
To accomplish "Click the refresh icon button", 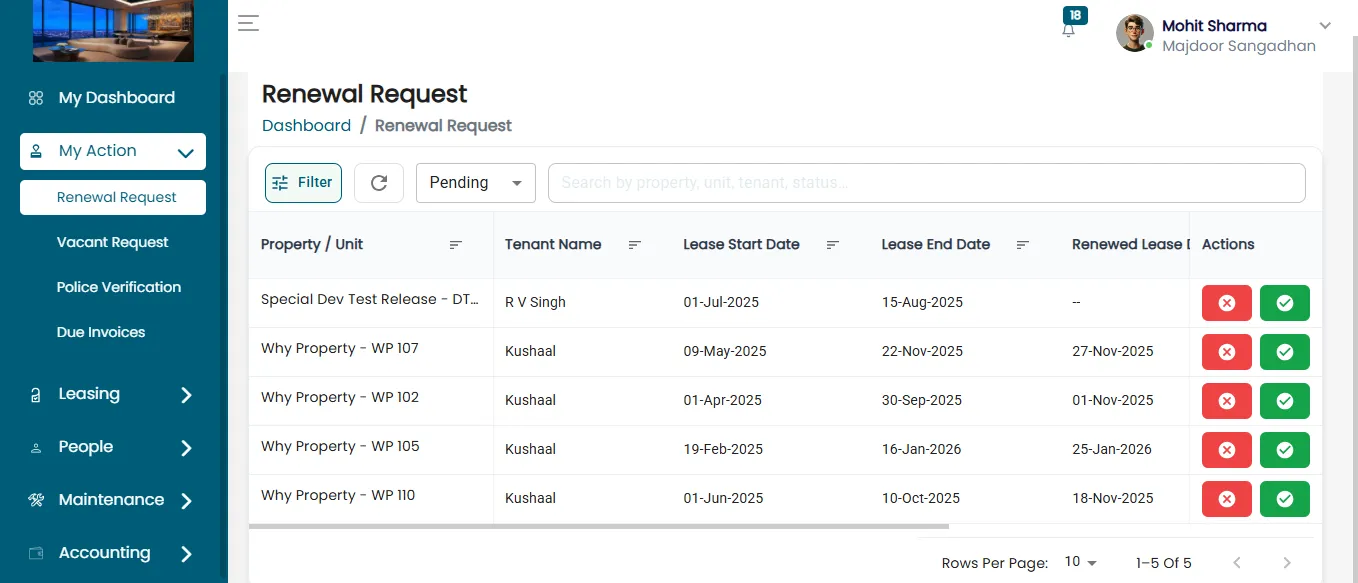I will pos(379,183).
